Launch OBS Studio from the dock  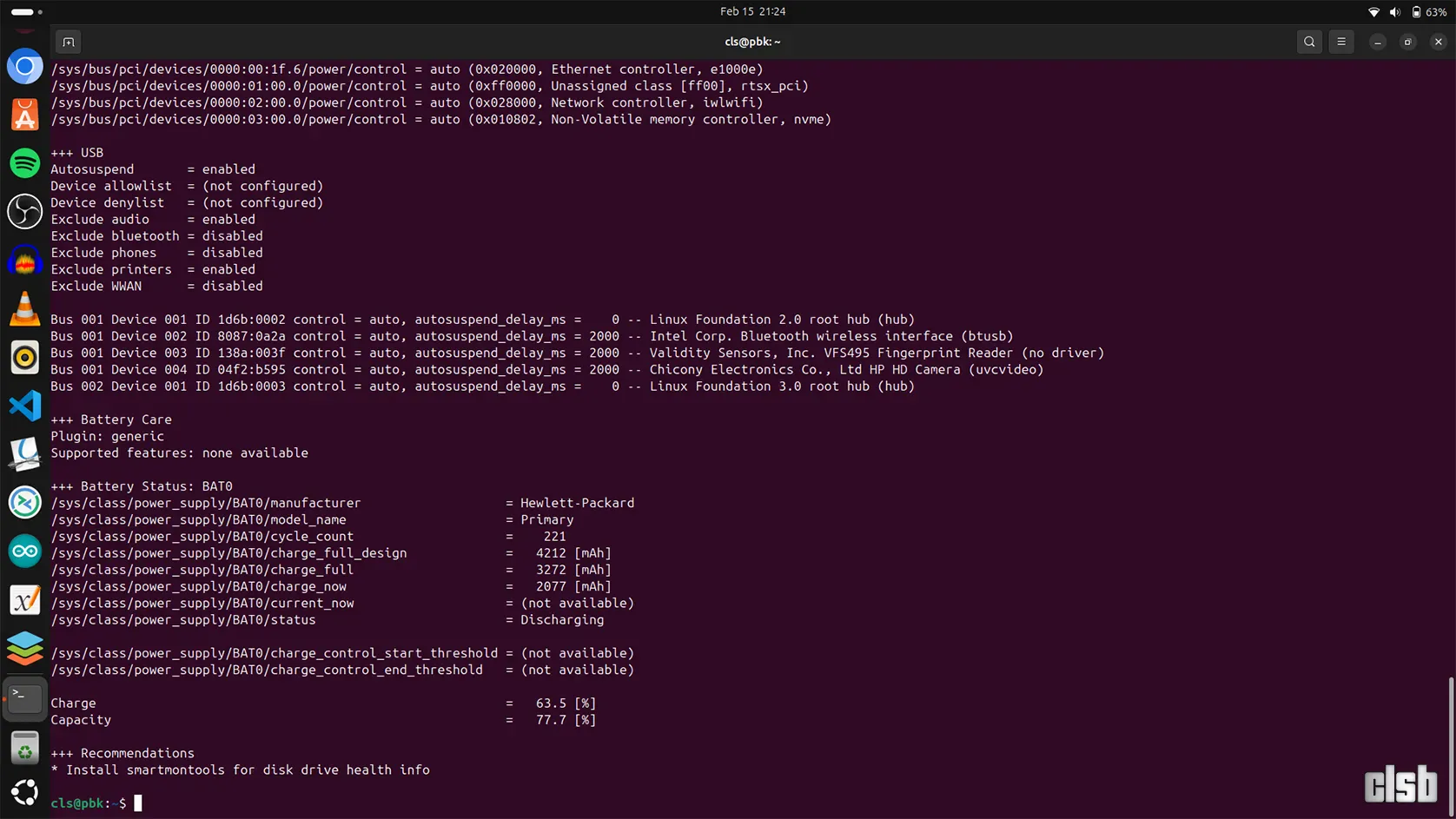[24, 212]
